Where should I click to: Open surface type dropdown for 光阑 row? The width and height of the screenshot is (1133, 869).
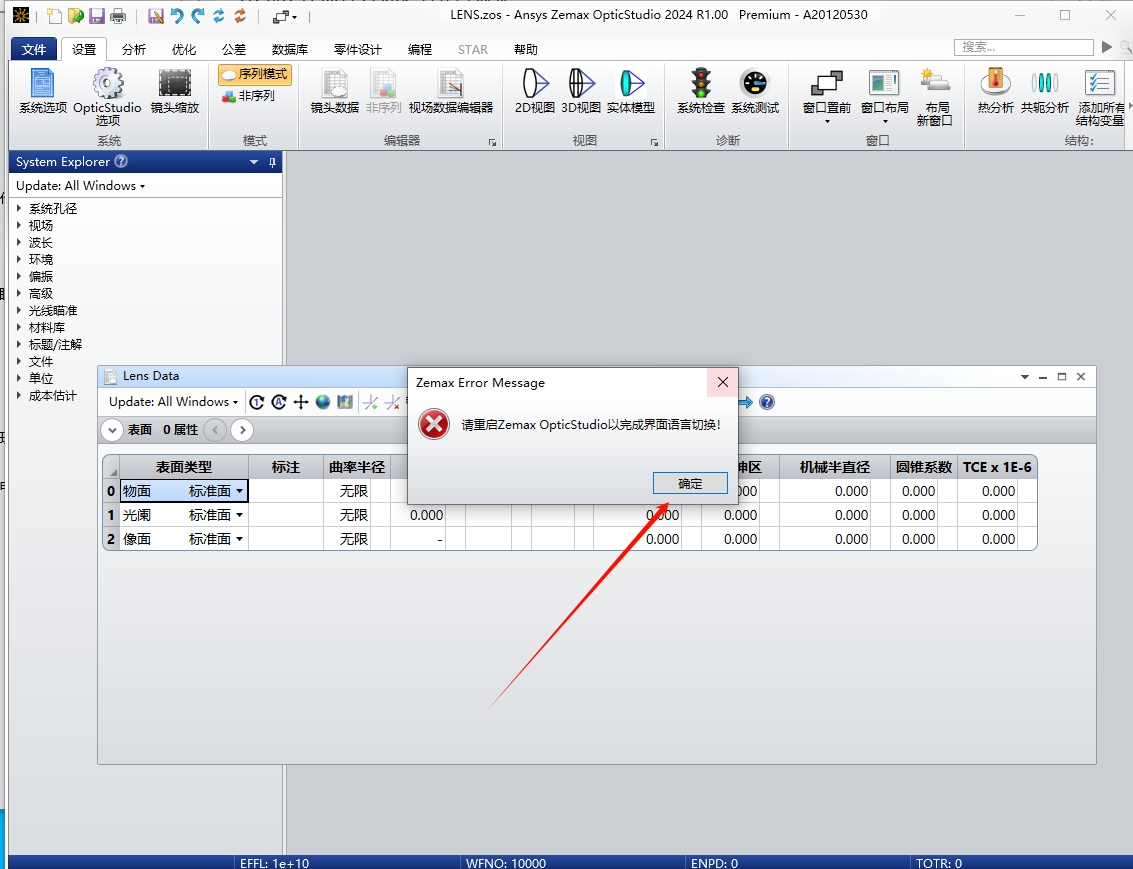pos(239,515)
